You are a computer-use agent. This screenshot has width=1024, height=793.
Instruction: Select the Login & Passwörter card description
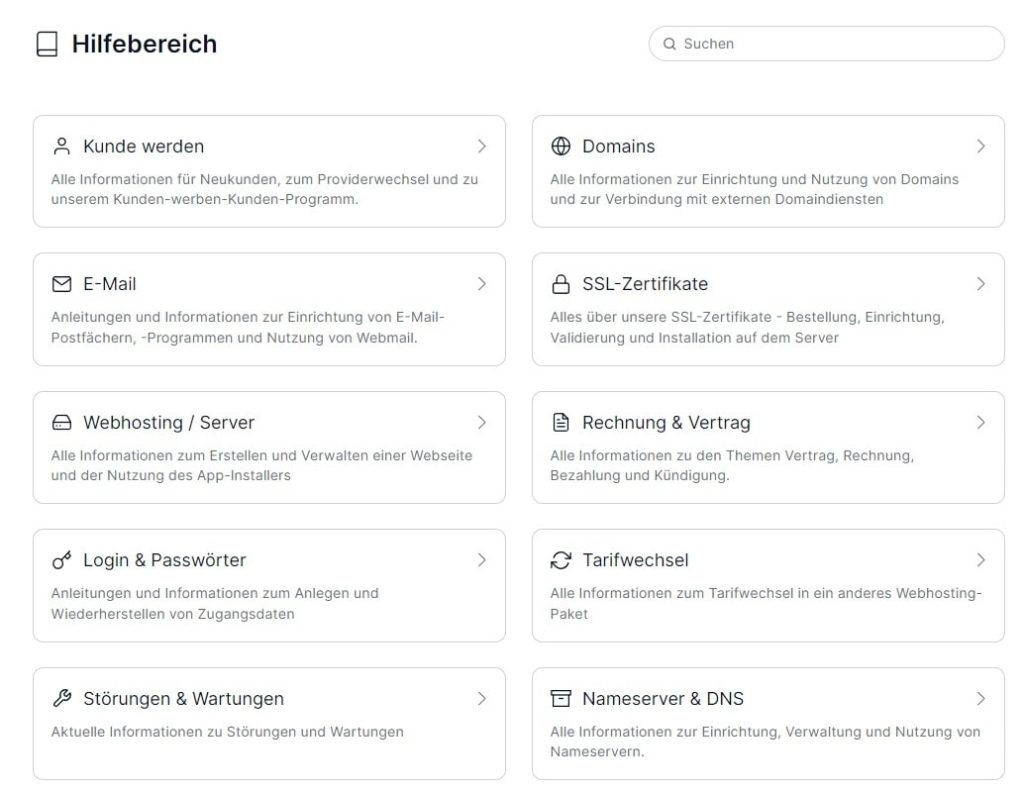click(x=215, y=604)
